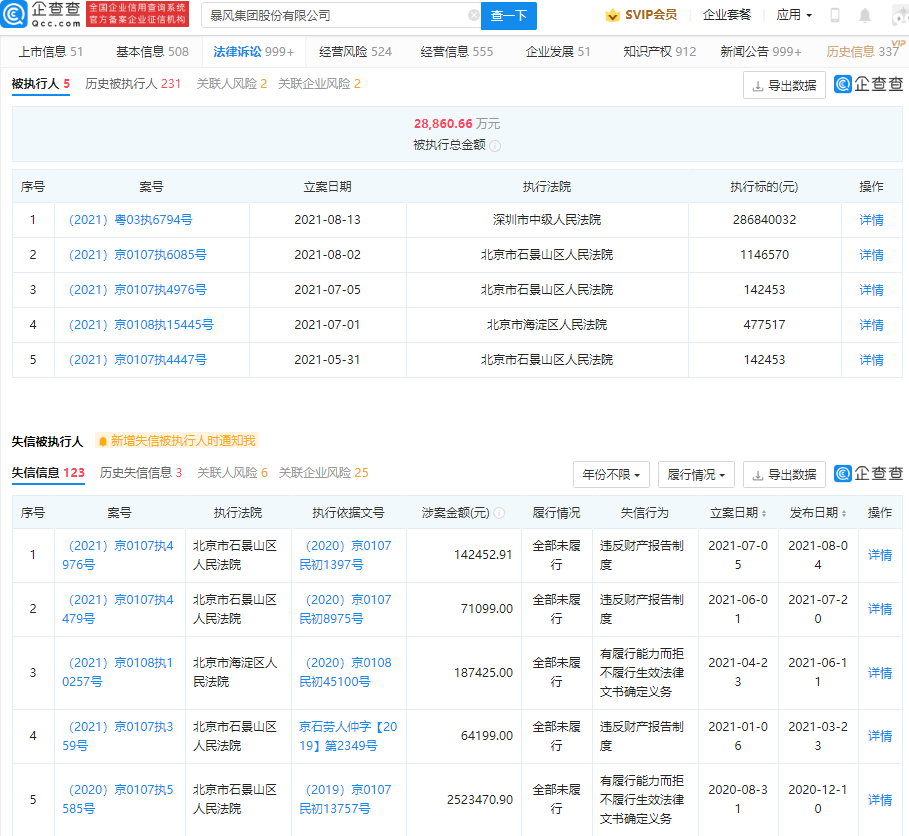
Task: Click 导出数据 button above 被执行人 table
Action: coord(784,86)
